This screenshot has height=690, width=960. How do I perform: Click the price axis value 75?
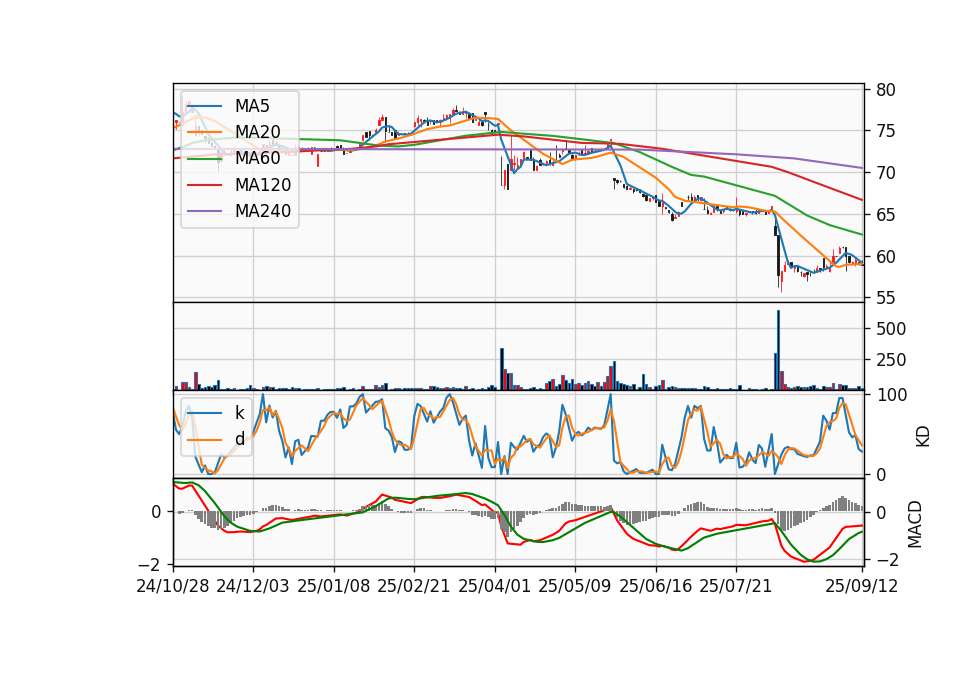click(x=886, y=132)
